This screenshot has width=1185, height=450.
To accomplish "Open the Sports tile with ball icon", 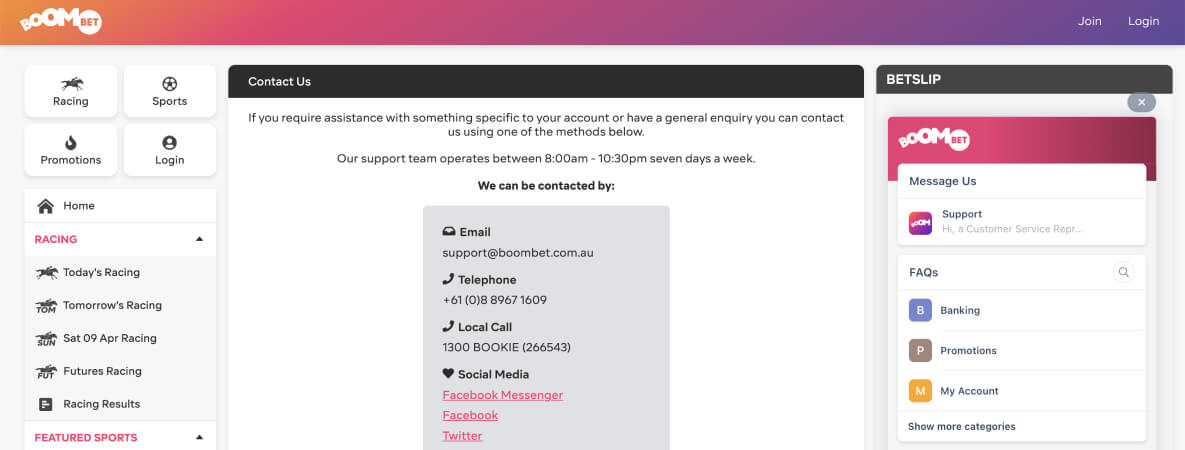I will 169,92.
